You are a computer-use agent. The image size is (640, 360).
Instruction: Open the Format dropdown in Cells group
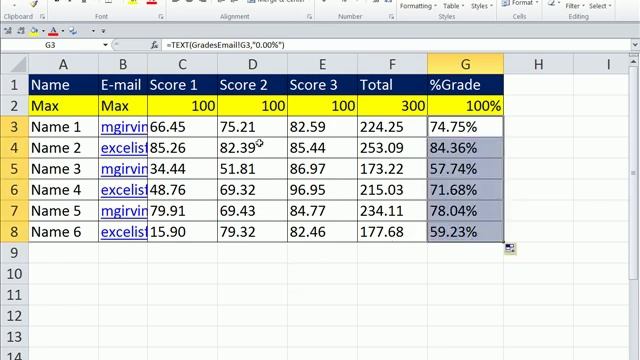click(525, 3)
